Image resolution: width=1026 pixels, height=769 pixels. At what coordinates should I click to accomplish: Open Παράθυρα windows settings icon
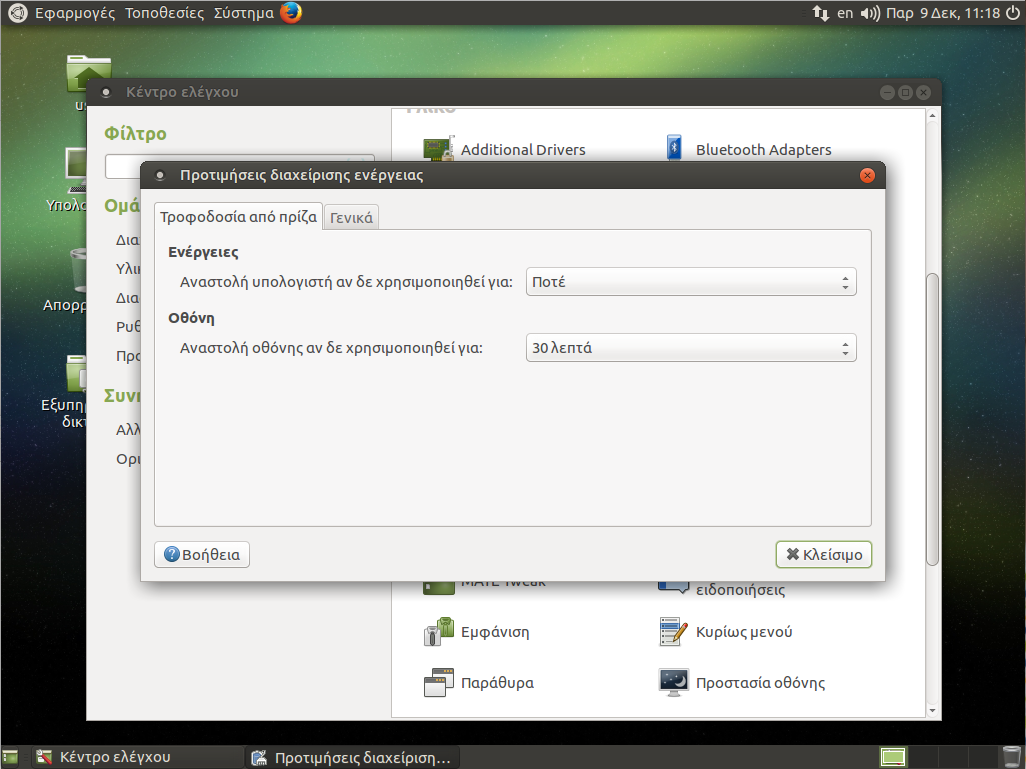439,683
